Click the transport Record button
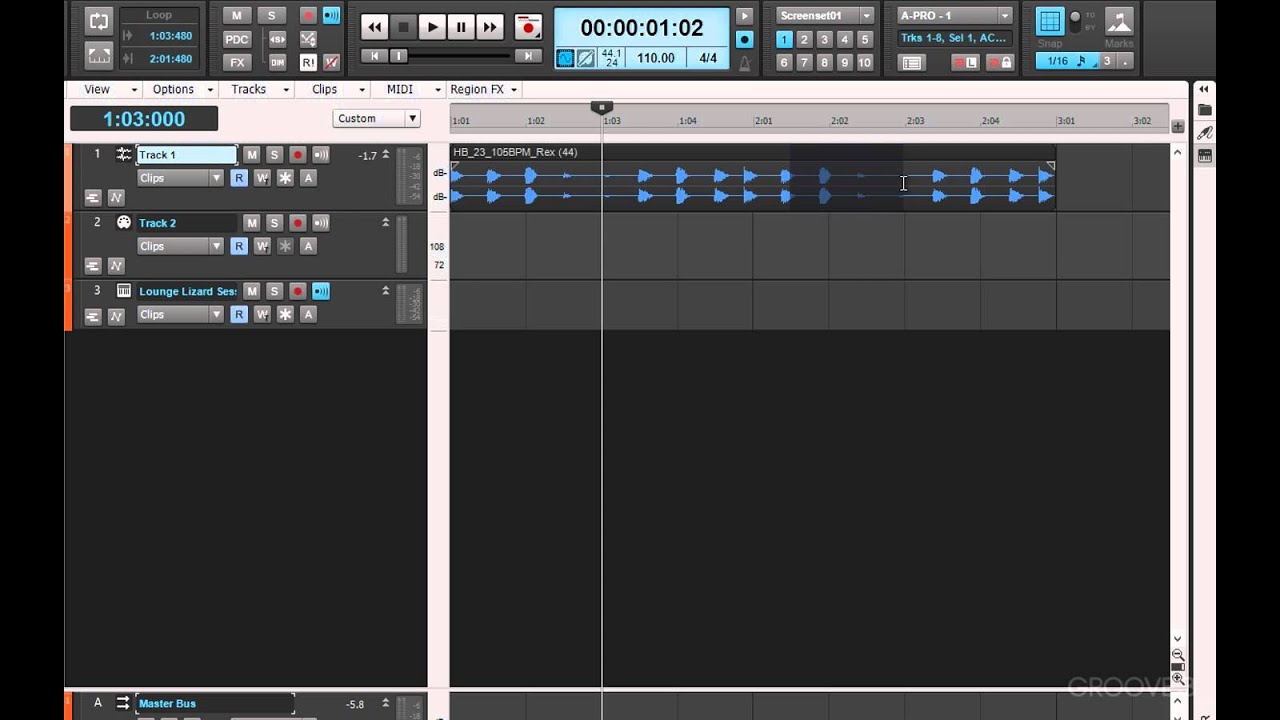Screen dimensions: 1280x720 point(528,27)
